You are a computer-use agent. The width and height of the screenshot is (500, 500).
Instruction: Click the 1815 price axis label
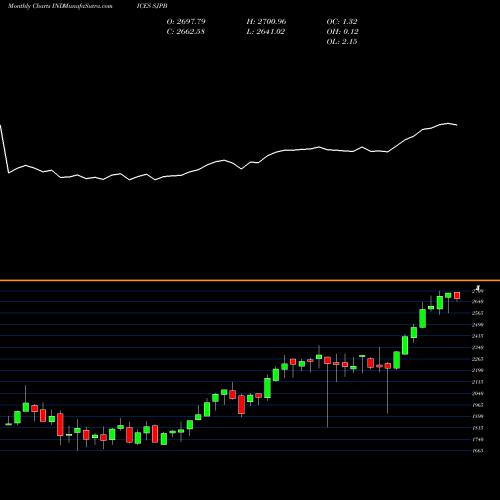[478, 428]
